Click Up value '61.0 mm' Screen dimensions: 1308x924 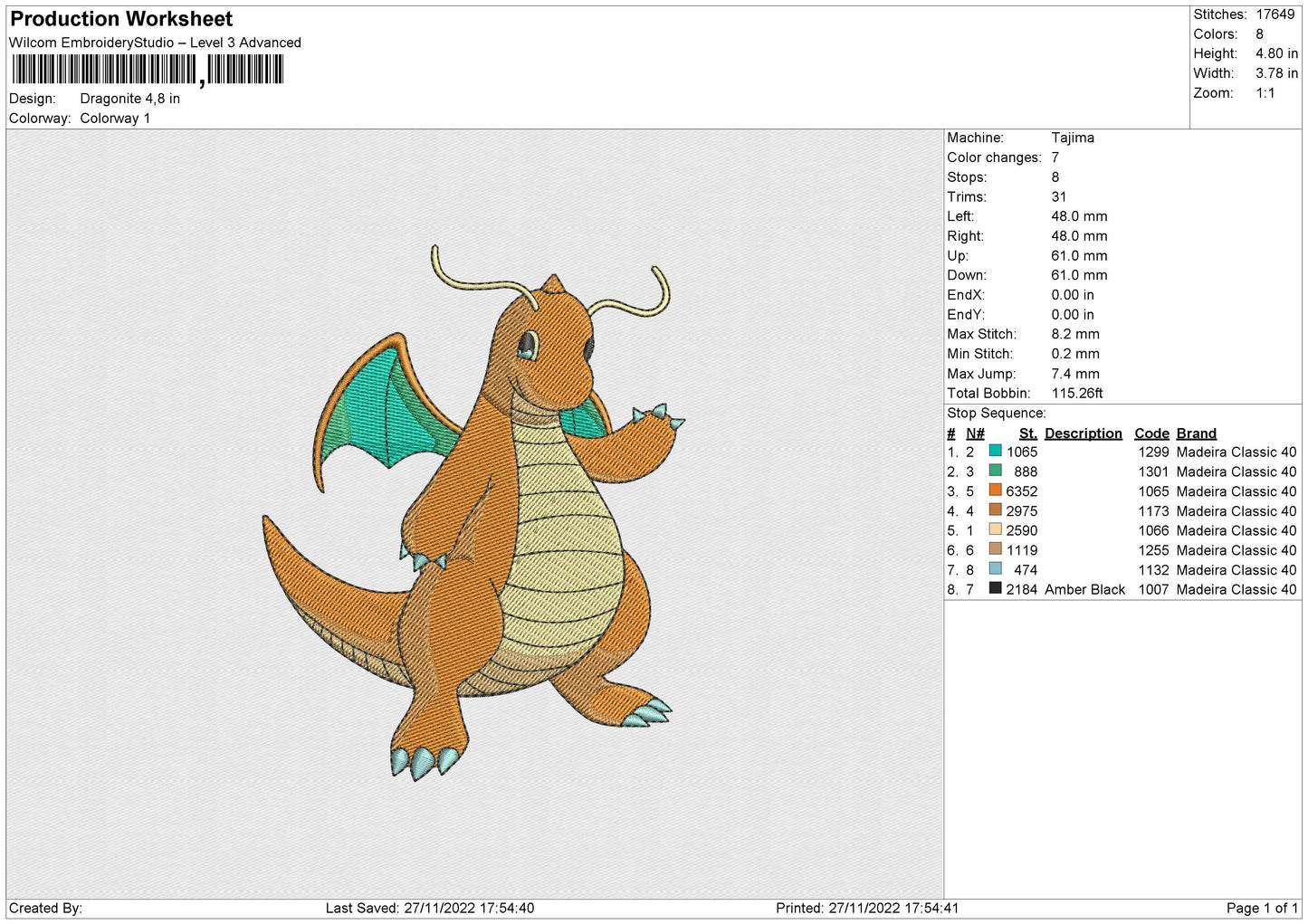point(1079,256)
